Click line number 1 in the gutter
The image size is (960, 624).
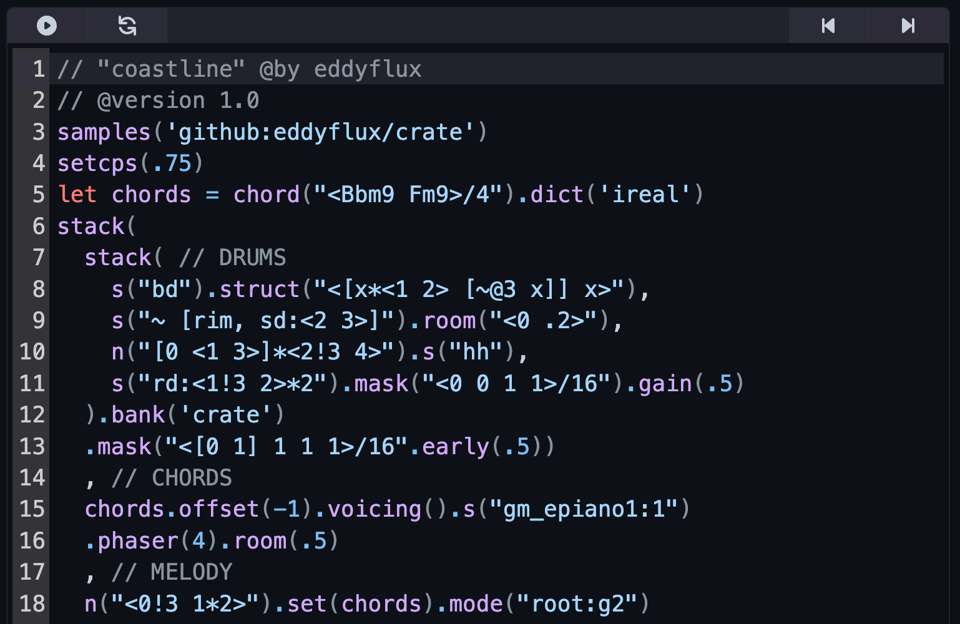[38, 69]
